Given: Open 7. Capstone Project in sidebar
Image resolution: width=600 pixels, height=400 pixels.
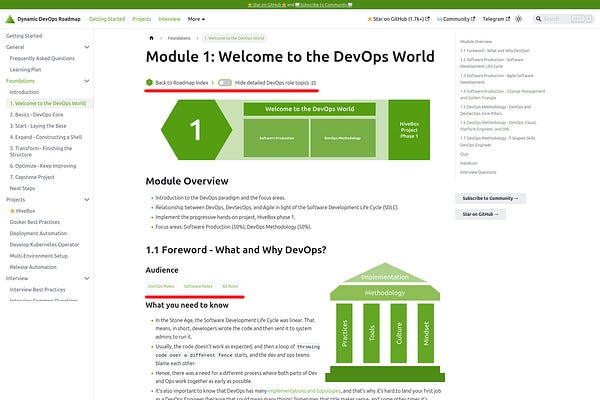Looking at the screenshot, I should pyautogui.click(x=32, y=177).
